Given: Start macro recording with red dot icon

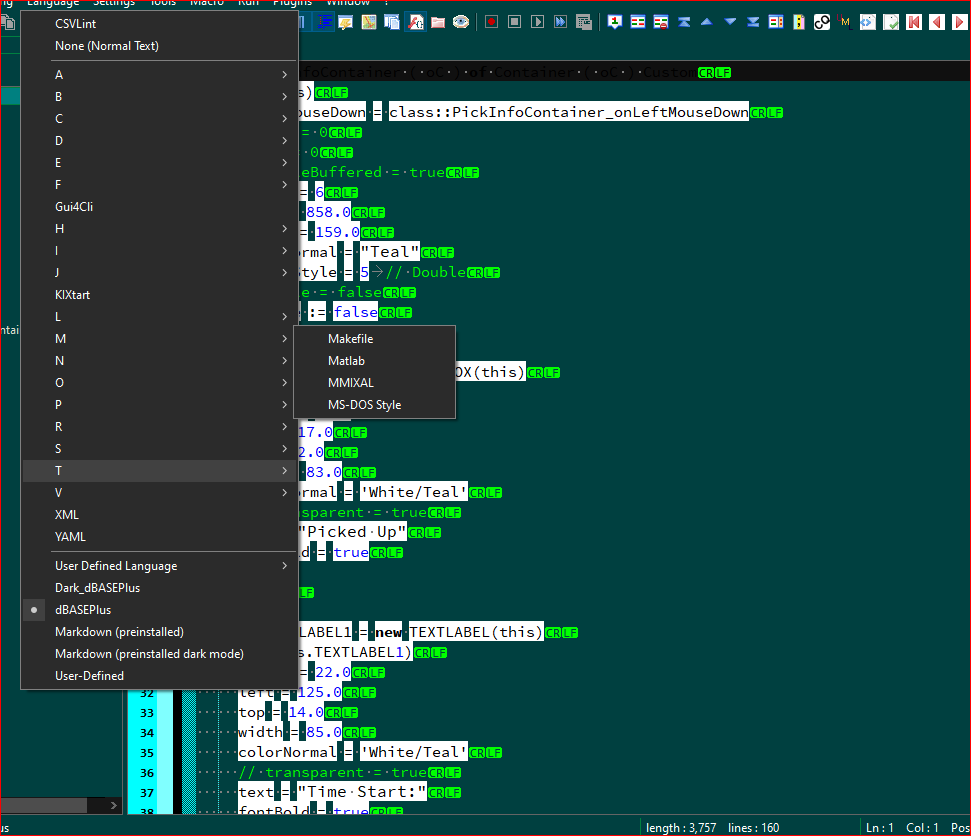Looking at the screenshot, I should pos(492,22).
